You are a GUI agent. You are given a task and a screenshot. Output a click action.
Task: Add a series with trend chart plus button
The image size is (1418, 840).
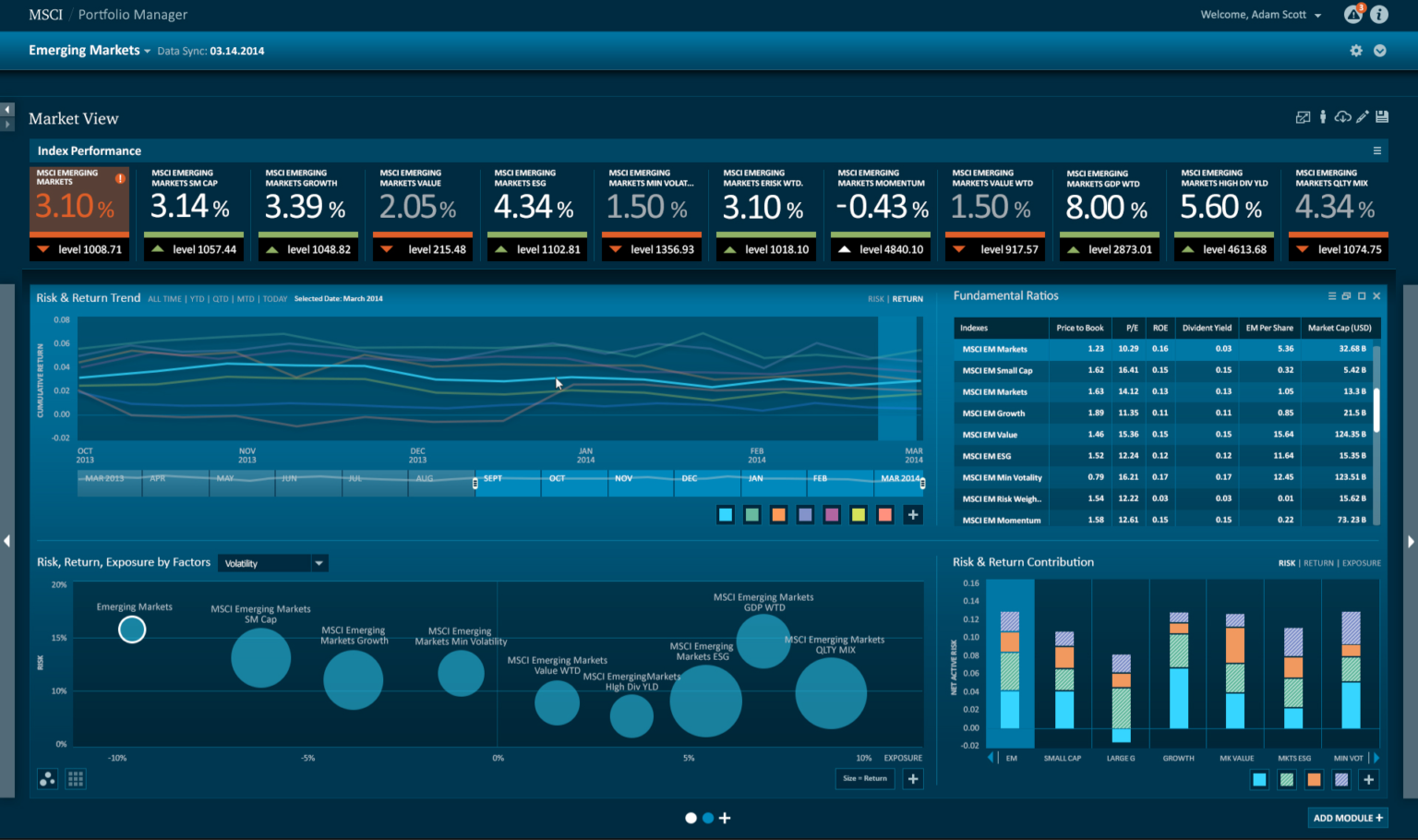[913, 515]
